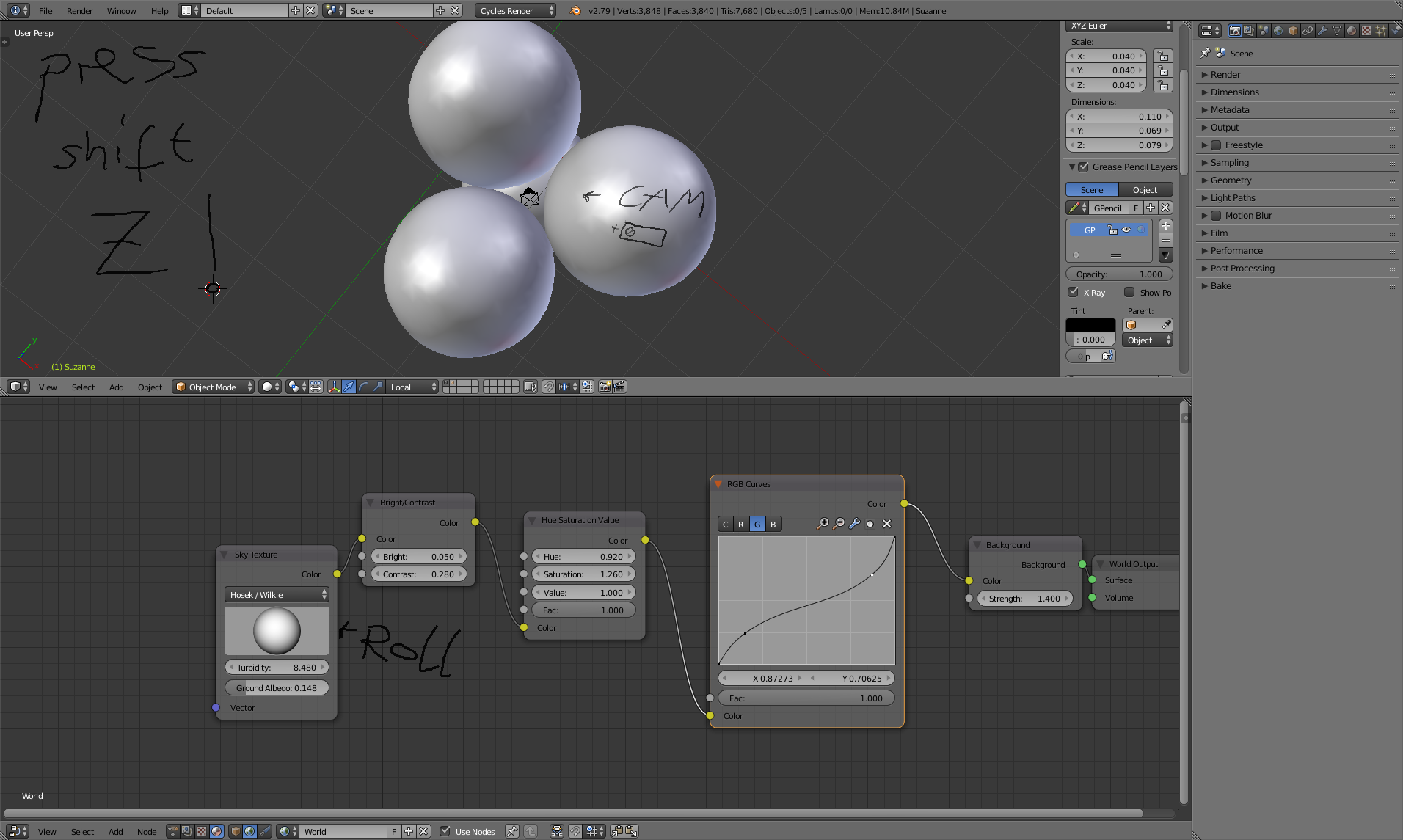Switch grease pencil source to Object
Image resolution: width=1403 pixels, height=840 pixels.
1145,190
